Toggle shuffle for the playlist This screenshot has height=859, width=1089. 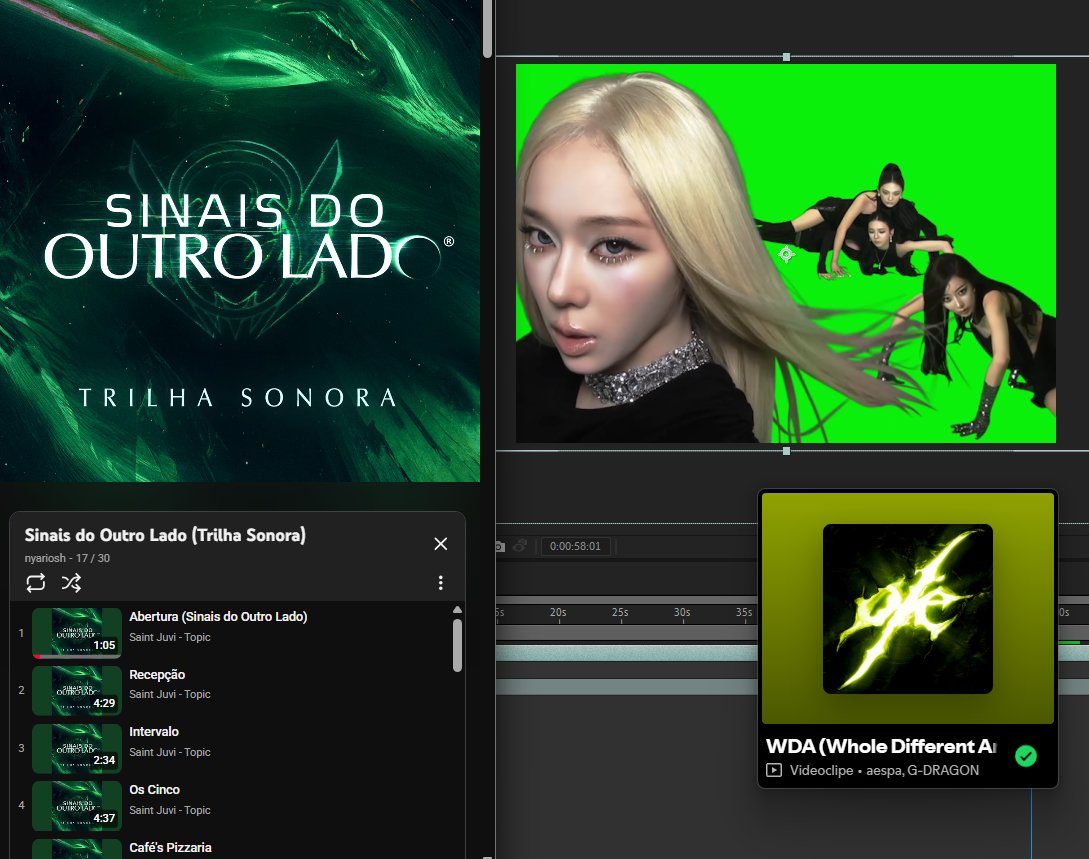click(71, 582)
